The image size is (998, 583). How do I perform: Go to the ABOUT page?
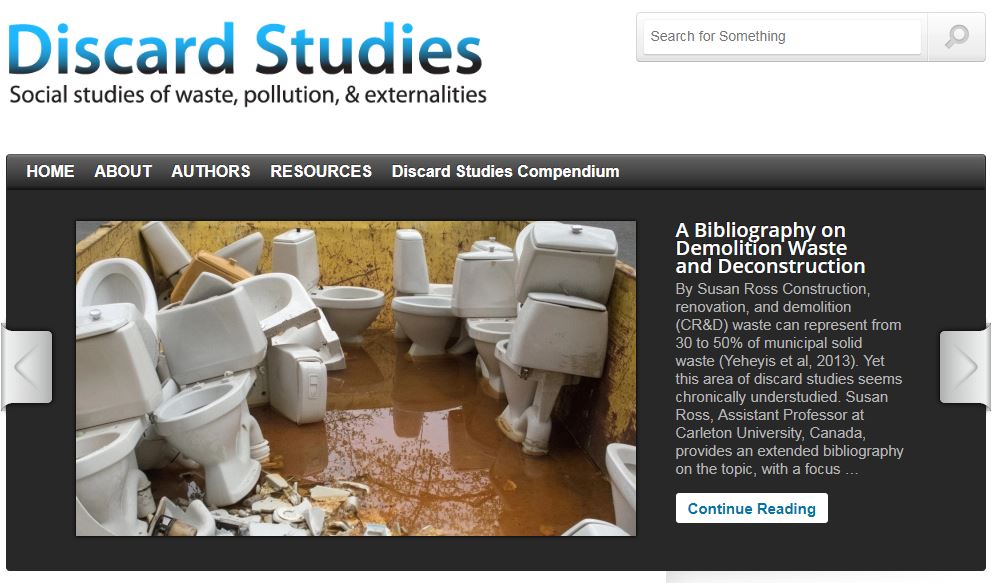tap(123, 171)
